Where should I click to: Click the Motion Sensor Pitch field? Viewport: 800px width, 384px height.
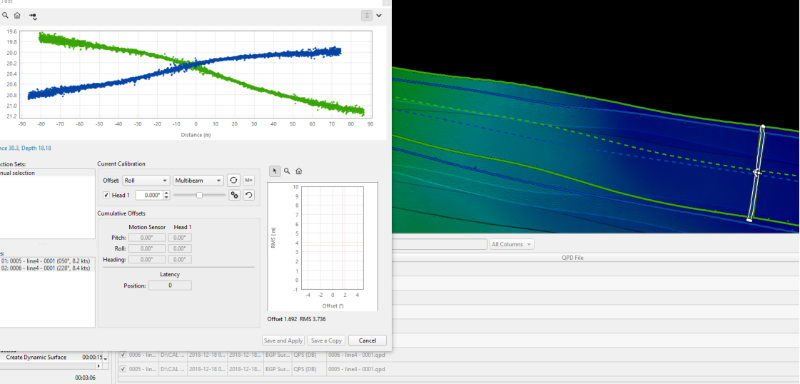coord(147,238)
